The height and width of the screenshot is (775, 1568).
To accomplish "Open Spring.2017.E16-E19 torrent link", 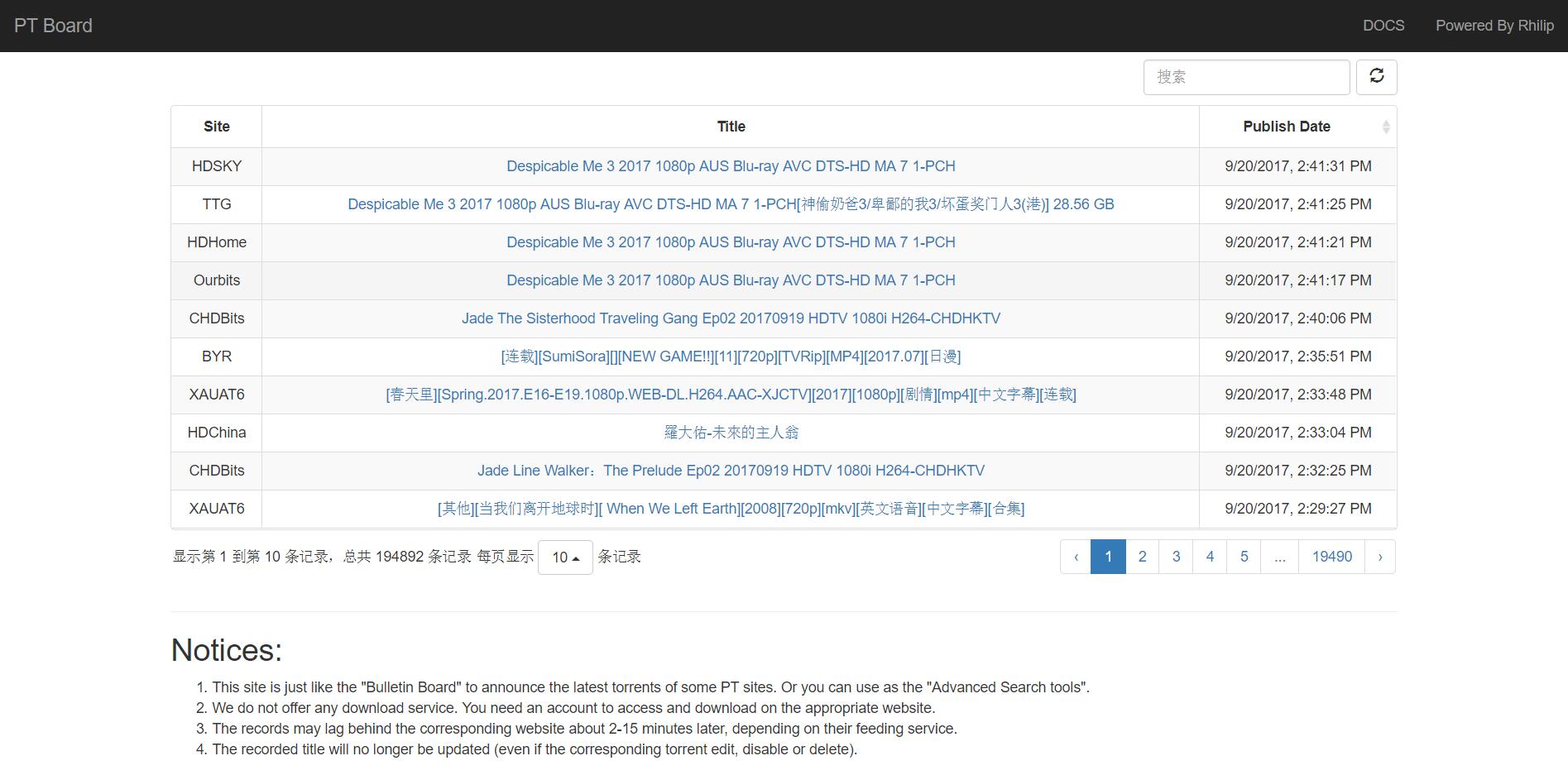I will 731,395.
